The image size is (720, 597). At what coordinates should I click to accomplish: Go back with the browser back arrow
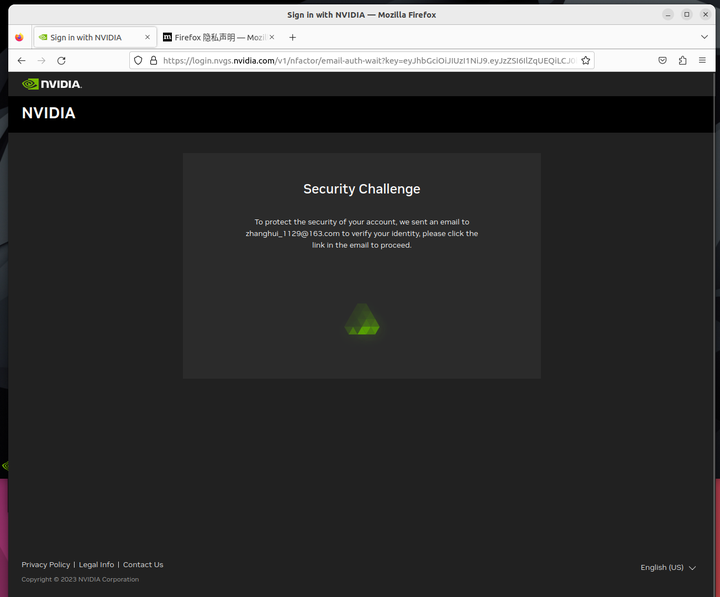[22, 61]
